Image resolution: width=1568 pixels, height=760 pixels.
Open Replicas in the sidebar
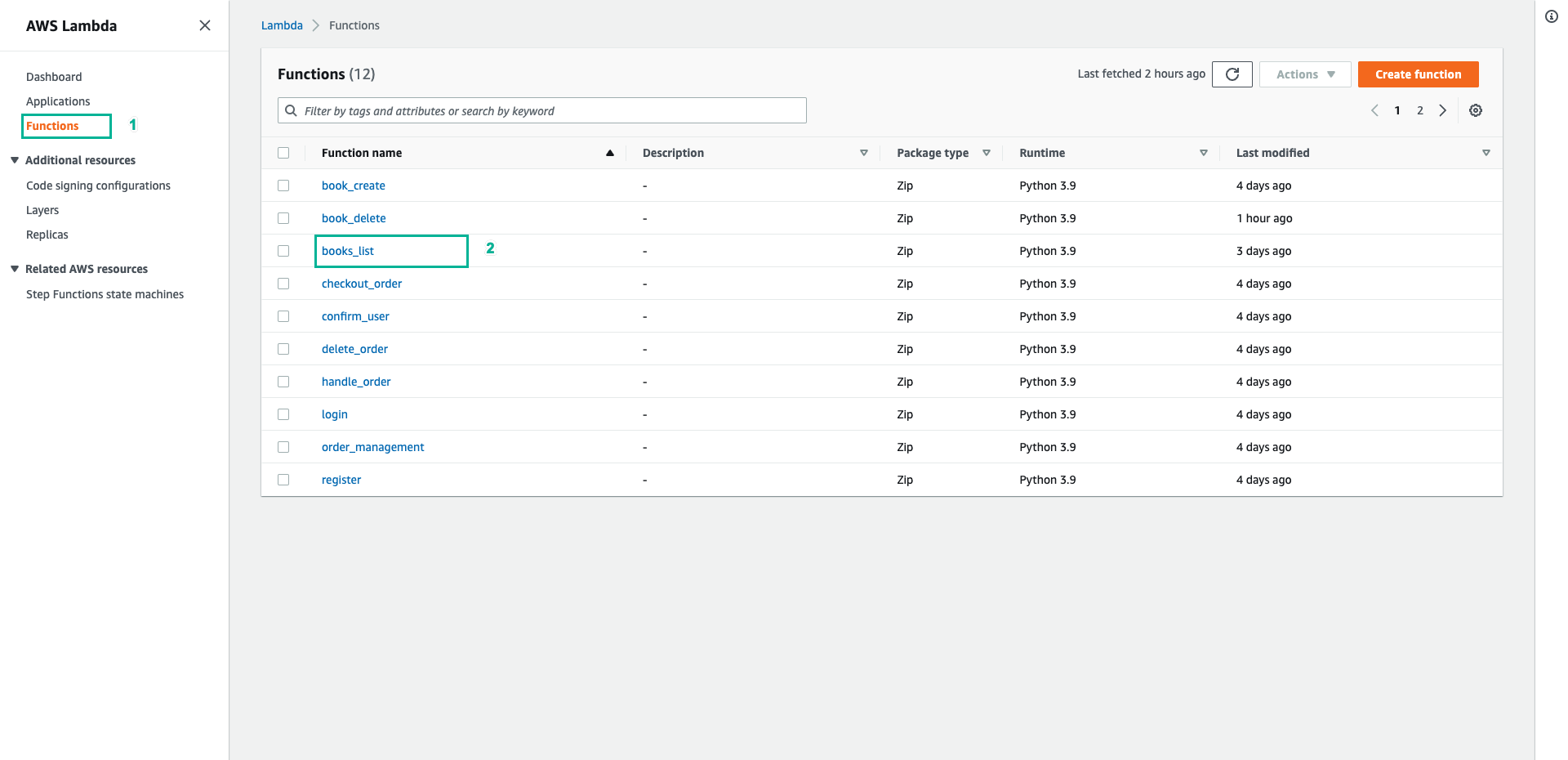coord(47,235)
